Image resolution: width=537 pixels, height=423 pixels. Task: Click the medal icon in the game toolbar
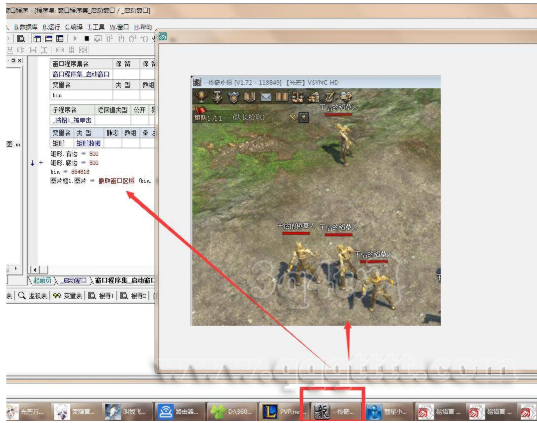217,97
